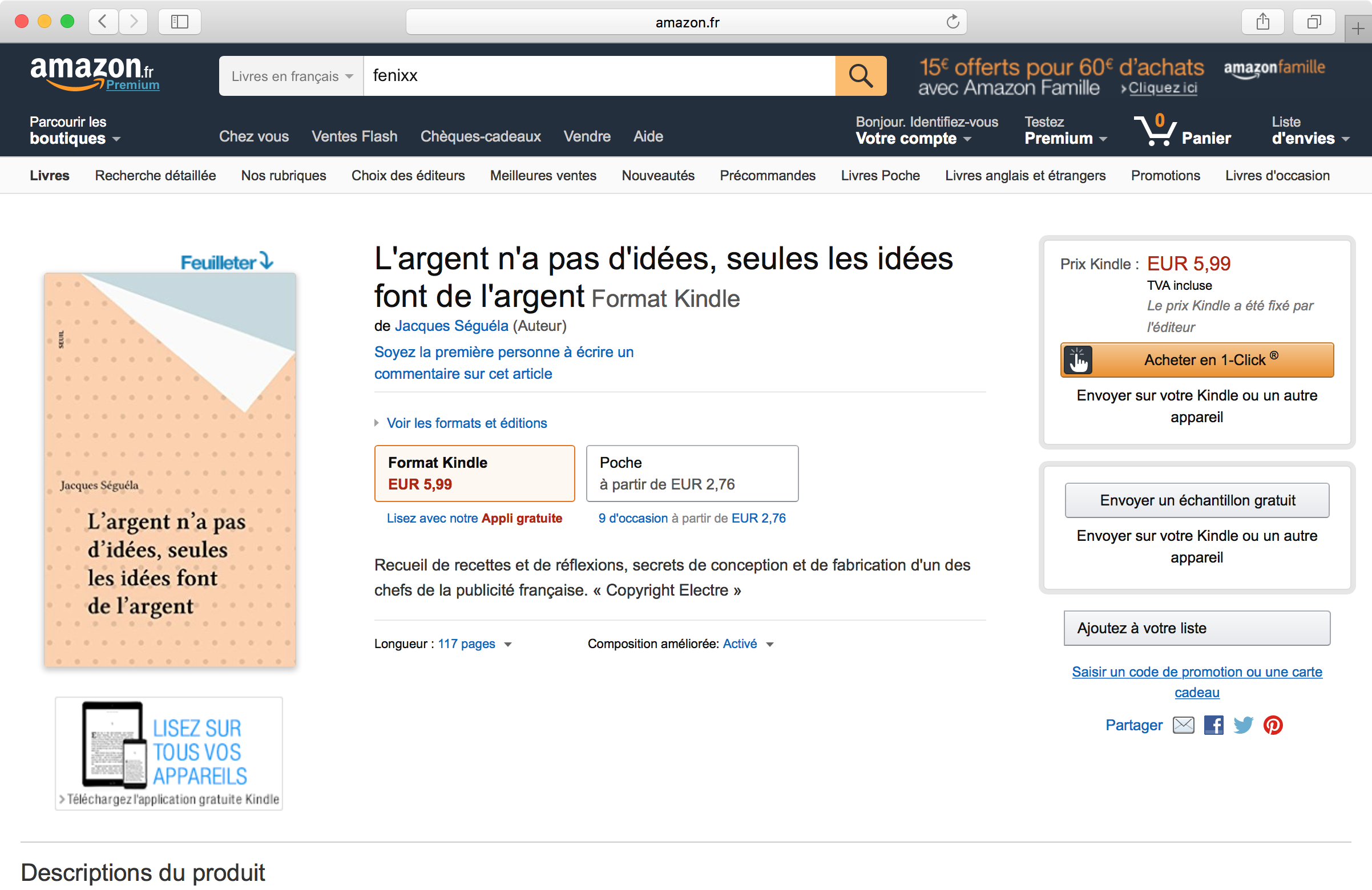Screen dimensions: 1372x890
Task: Open author Jacques Séguéla link
Action: (x=451, y=326)
